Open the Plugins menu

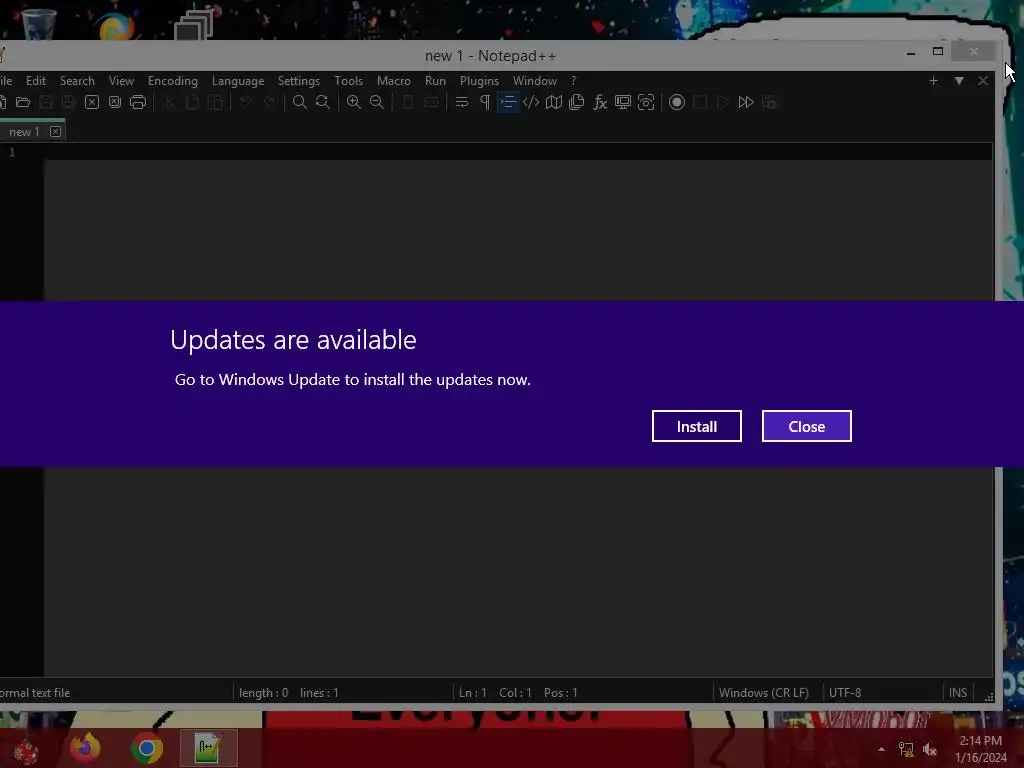click(x=479, y=80)
